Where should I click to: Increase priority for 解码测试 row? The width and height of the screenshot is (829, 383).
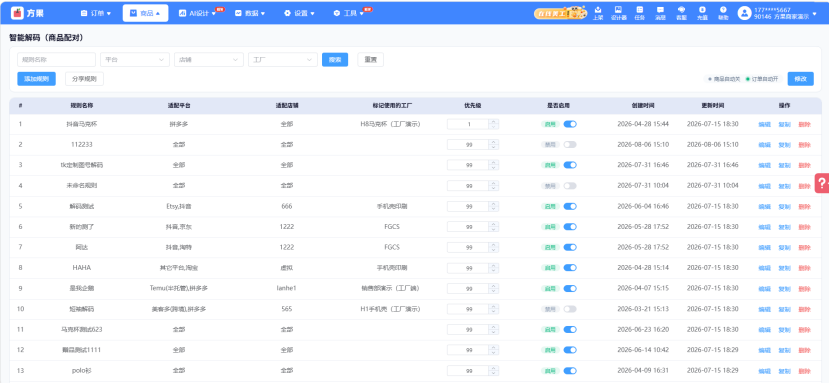(494, 204)
